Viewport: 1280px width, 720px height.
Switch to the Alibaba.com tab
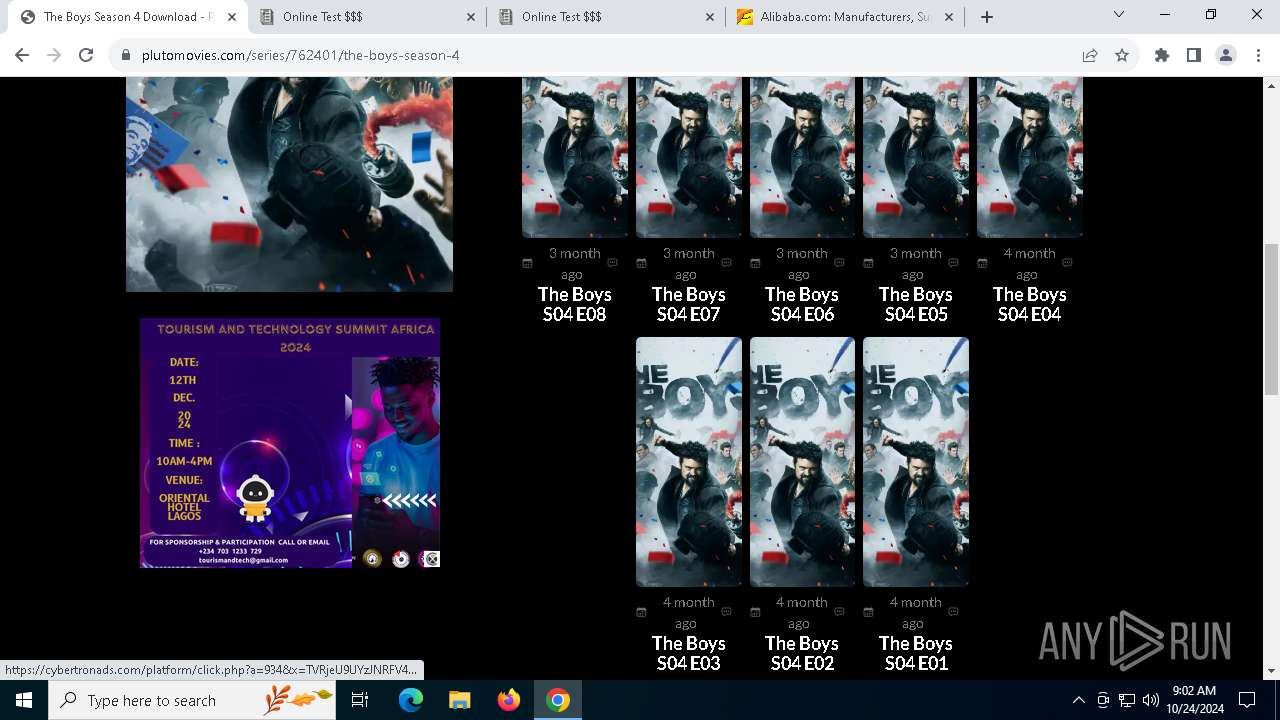[x=845, y=17]
